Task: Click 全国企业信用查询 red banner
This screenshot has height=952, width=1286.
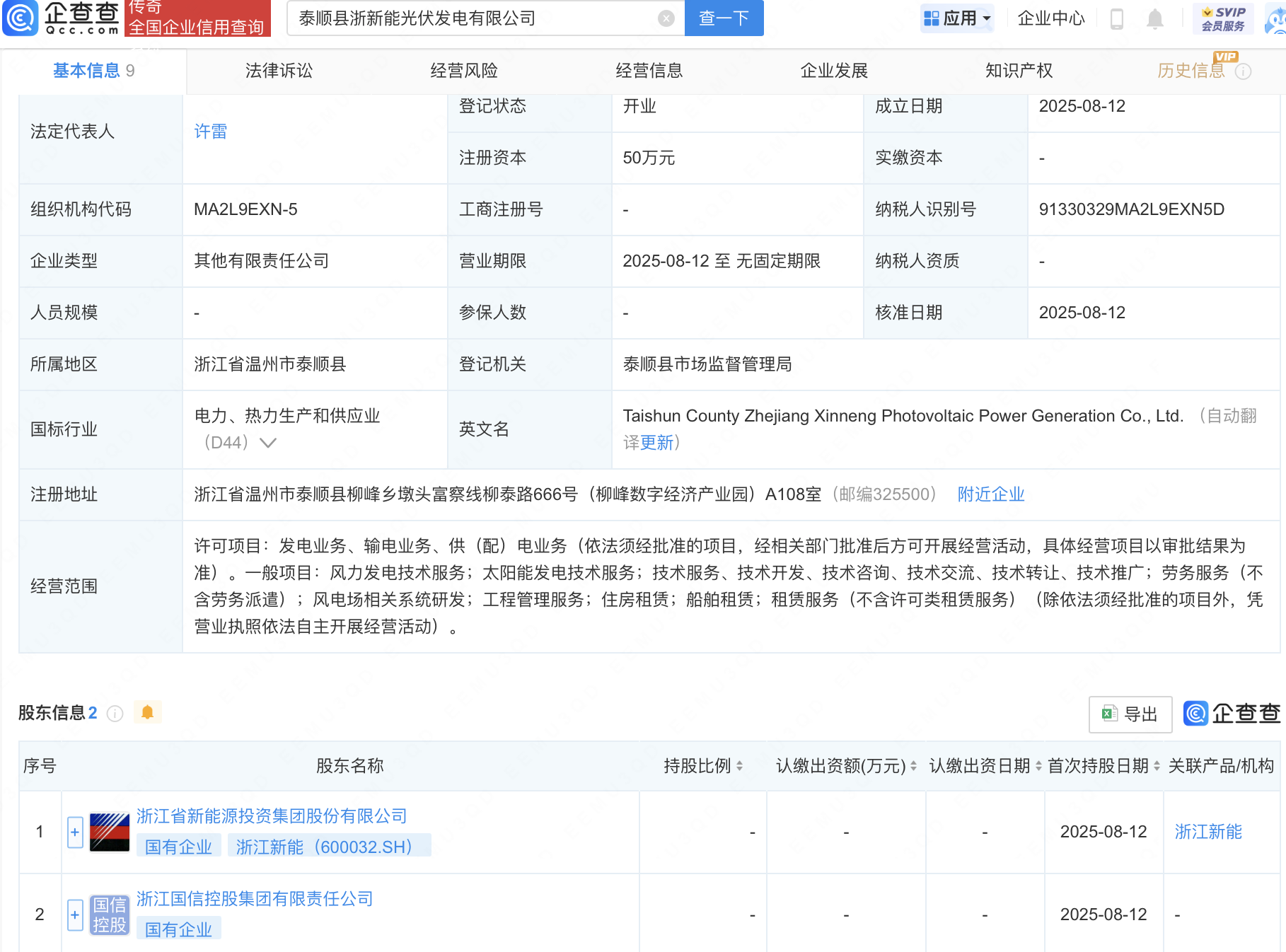Action: tap(197, 18)
